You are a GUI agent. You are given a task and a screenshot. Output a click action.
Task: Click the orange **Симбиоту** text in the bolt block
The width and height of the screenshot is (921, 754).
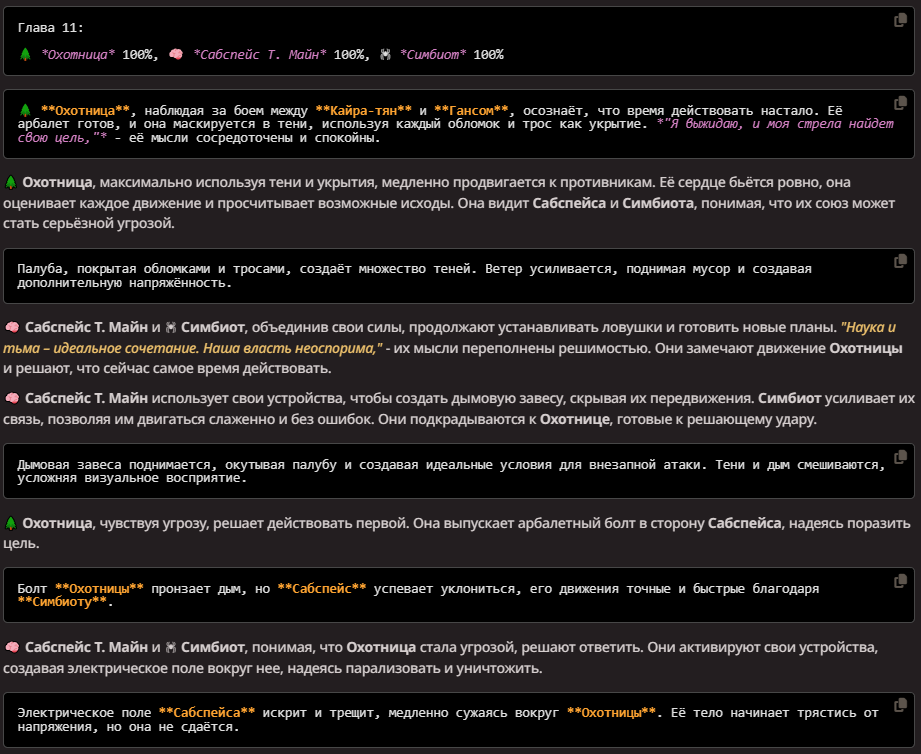coord(62,602)
